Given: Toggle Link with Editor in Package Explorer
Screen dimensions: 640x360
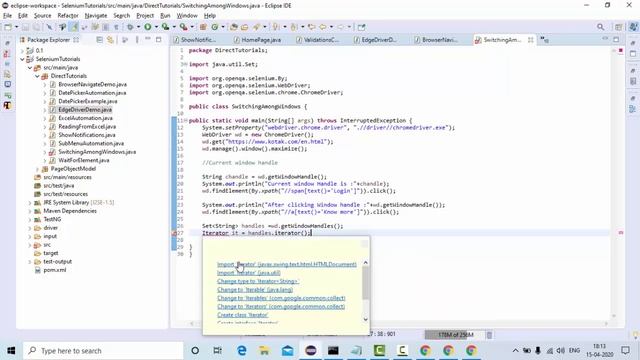Looking at the screenshot, I should pos(110,40).
